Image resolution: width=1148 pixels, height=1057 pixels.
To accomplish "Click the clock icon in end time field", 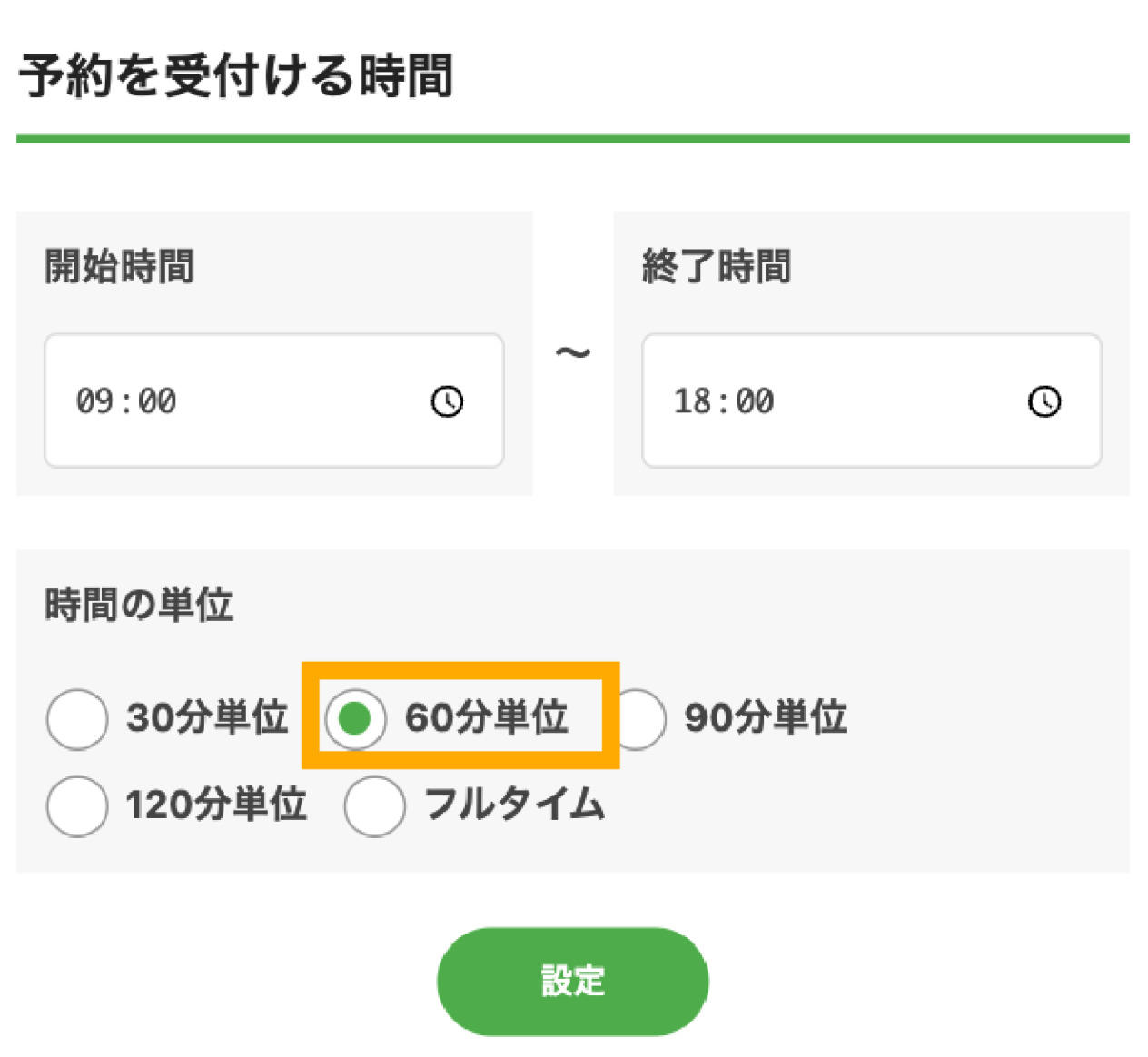I will 1044,401.
